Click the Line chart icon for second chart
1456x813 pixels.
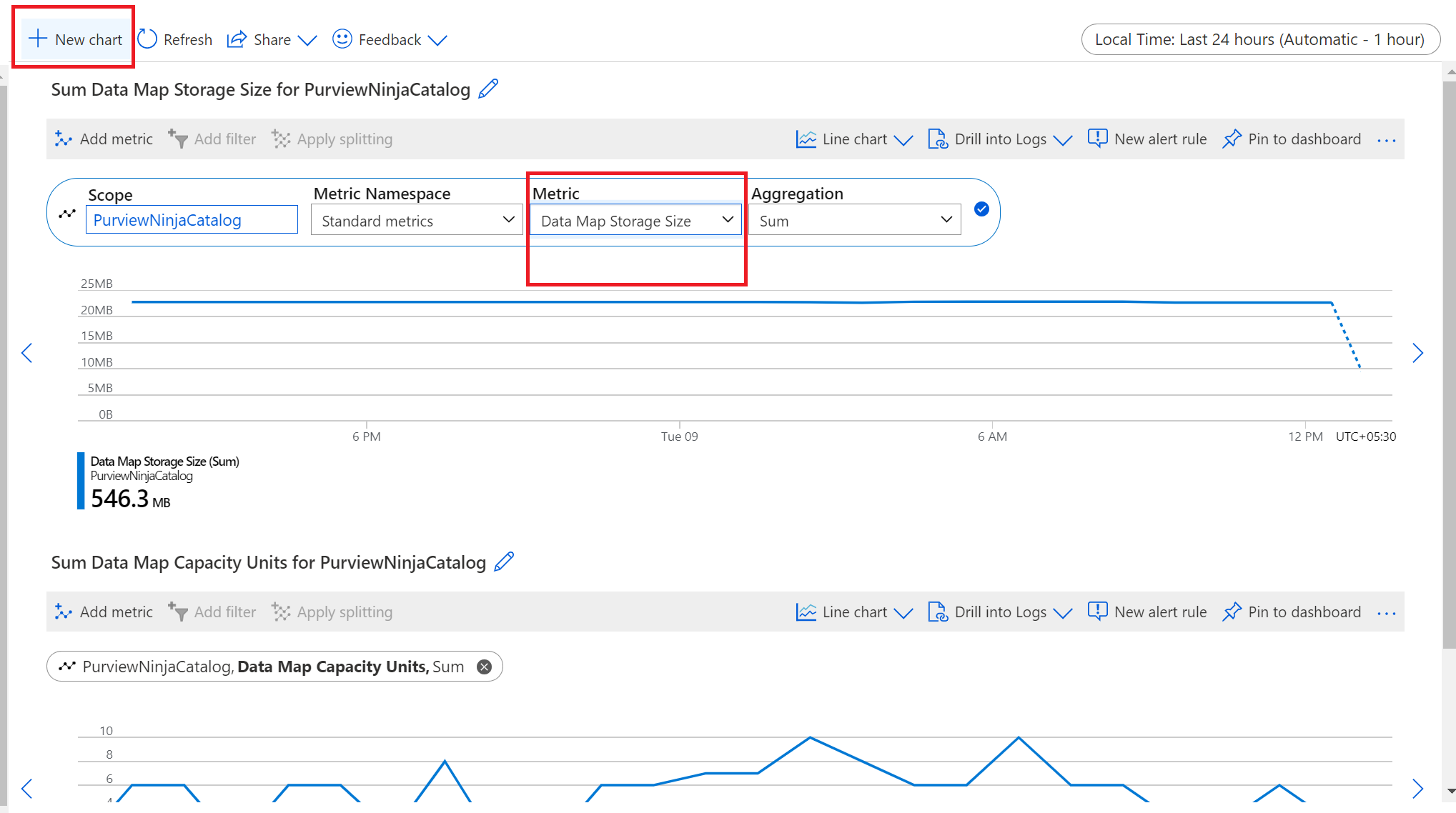coord(806,611)
